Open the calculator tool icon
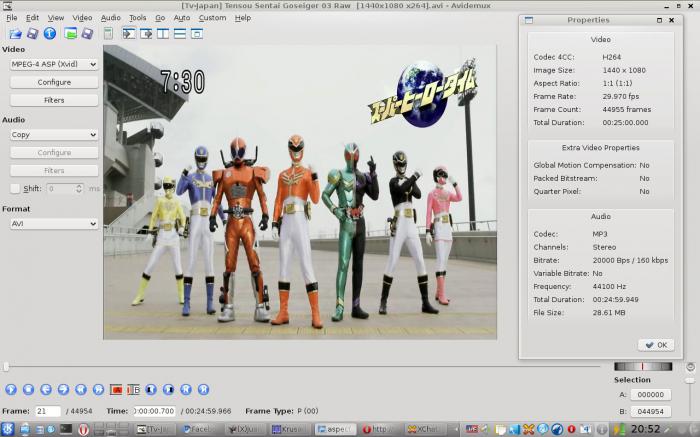Image resolution: width=700 pixels, height=437 pixels. [108, 33]
